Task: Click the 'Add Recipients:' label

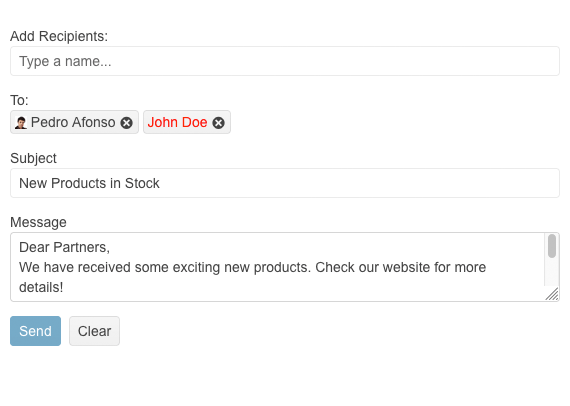Action: [59, 36]
